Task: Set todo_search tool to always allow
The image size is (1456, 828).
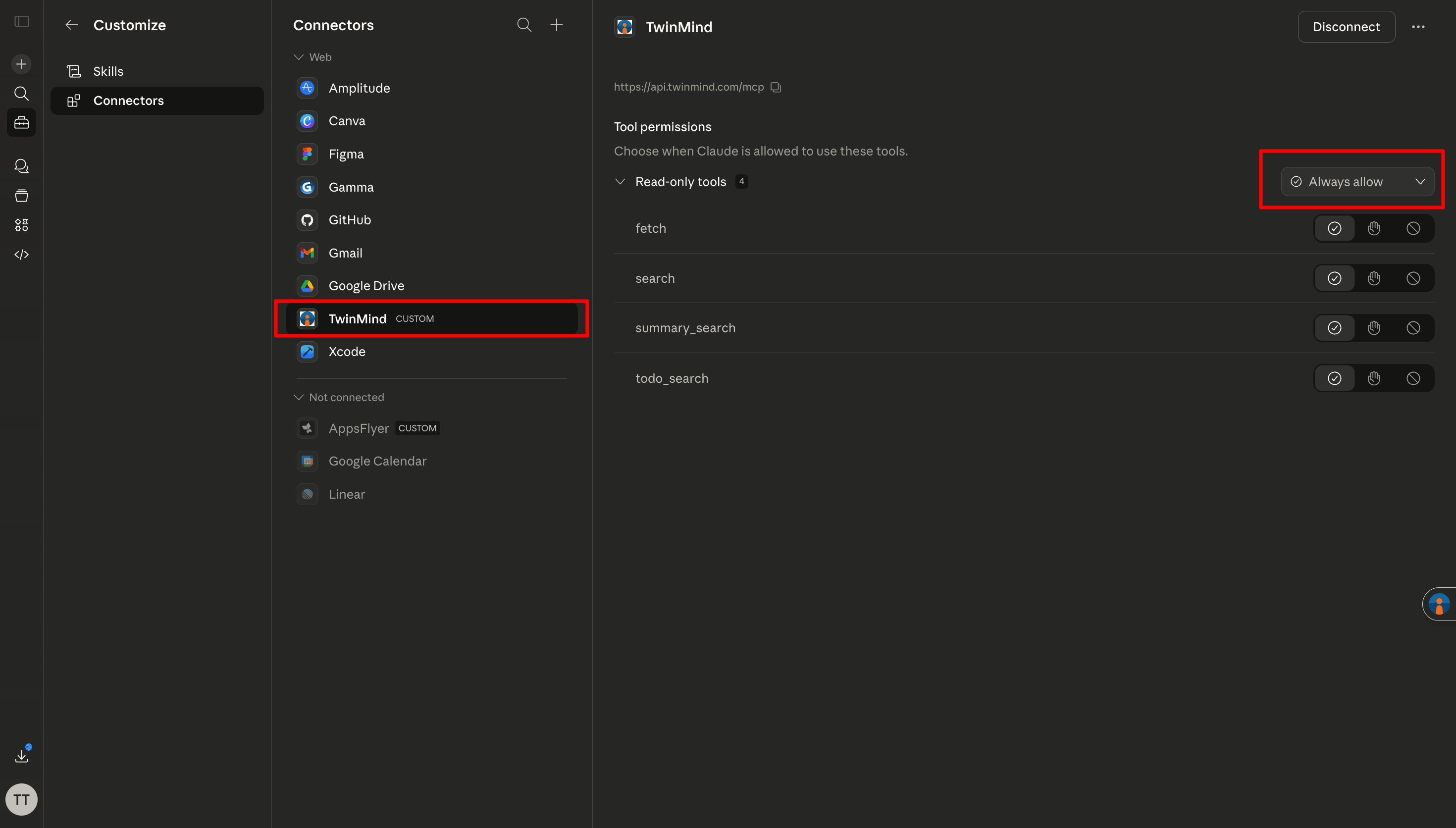Action: 1334,379
